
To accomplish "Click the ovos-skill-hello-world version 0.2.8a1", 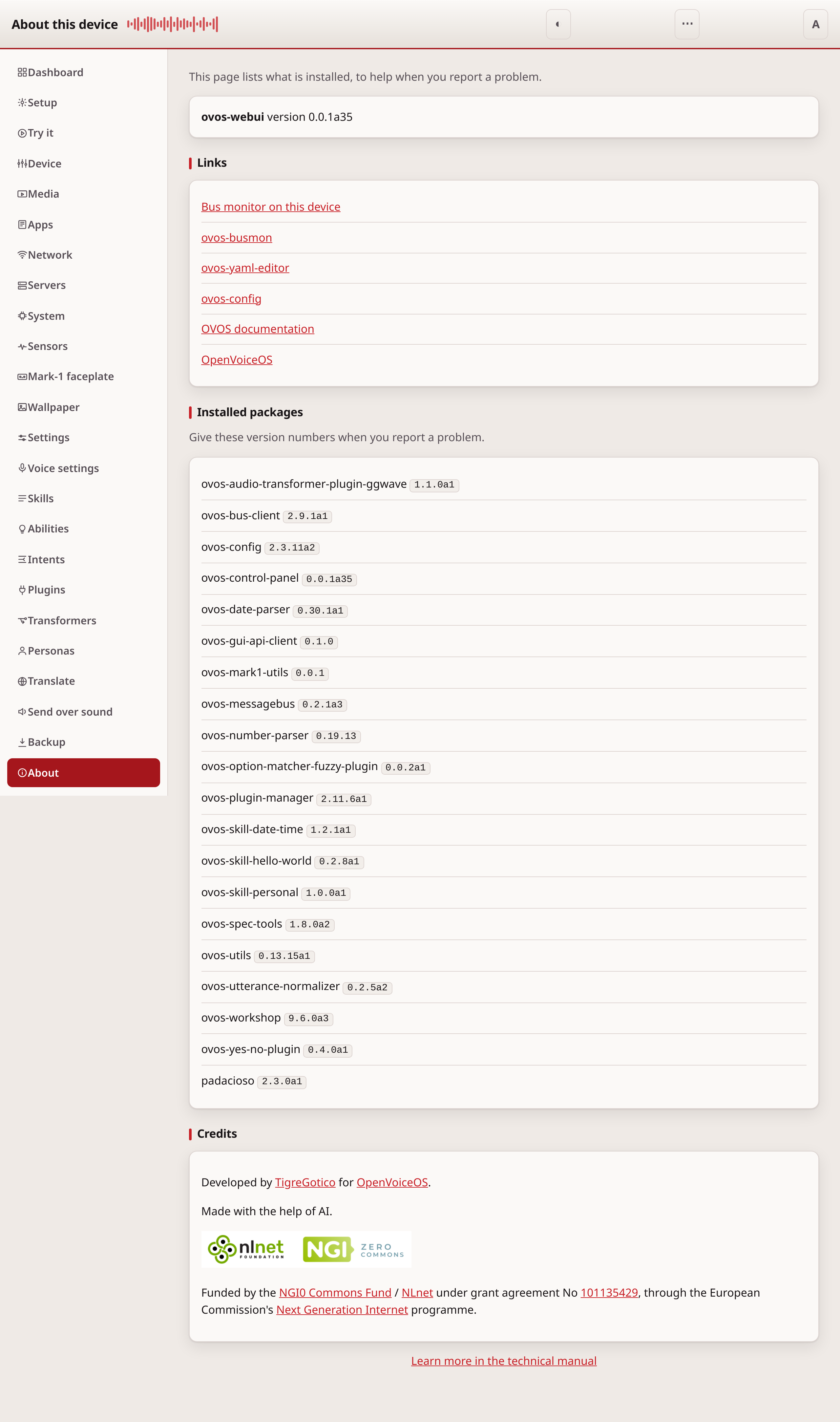I will click(339, 862).
